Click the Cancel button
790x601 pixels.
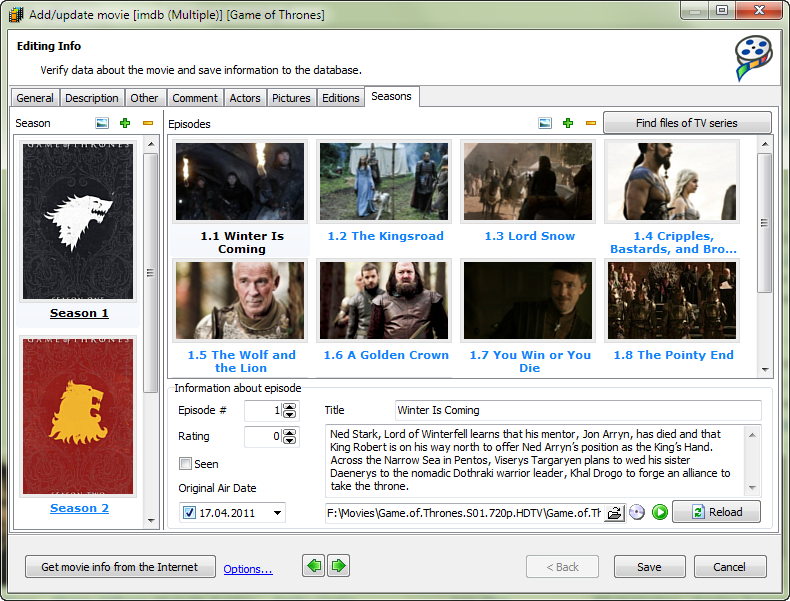pyautogui.click(x=730, y=567)
